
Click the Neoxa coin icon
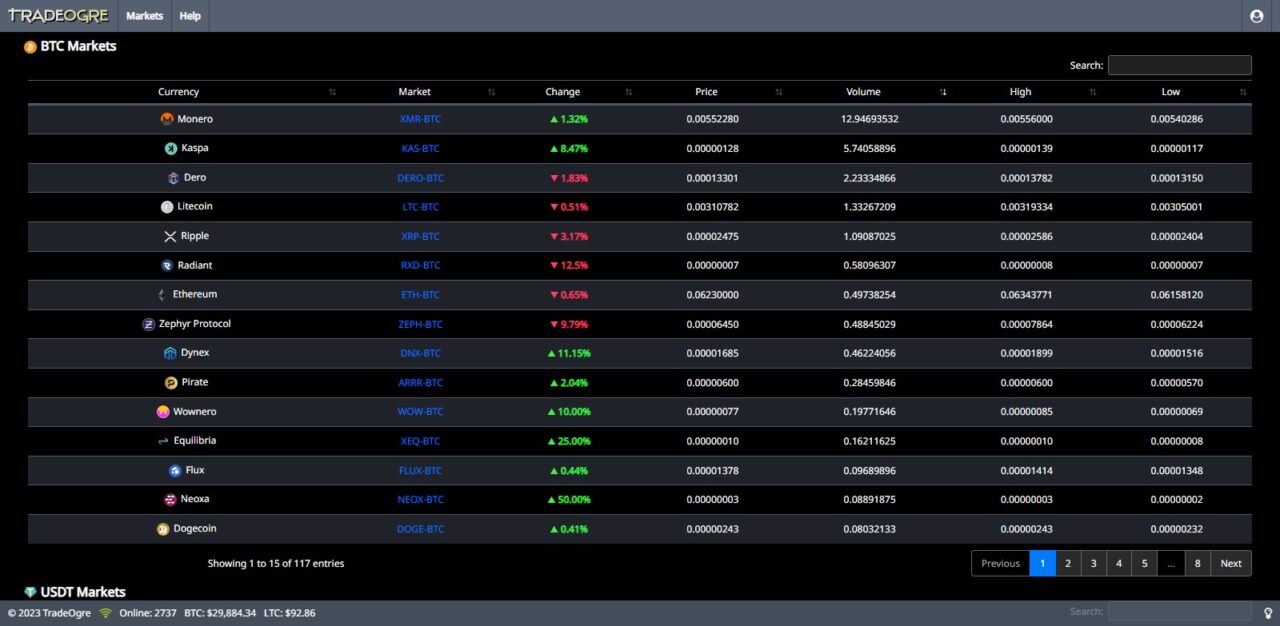point(170,500)
